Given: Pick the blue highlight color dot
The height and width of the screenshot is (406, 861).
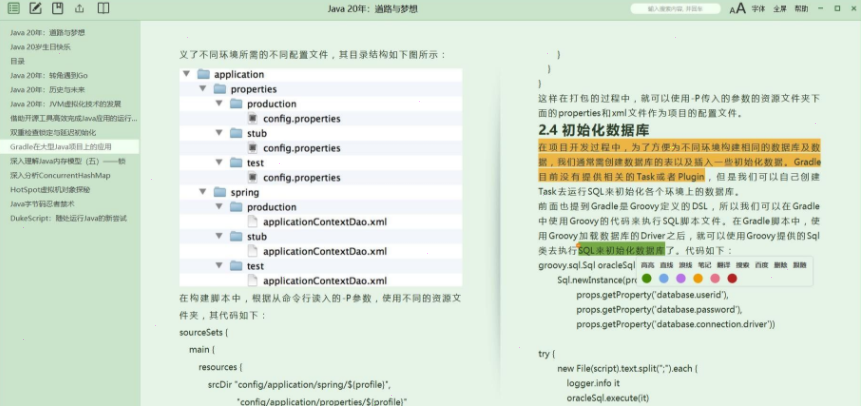Looking at the screenshot, I should click(664, 279).
